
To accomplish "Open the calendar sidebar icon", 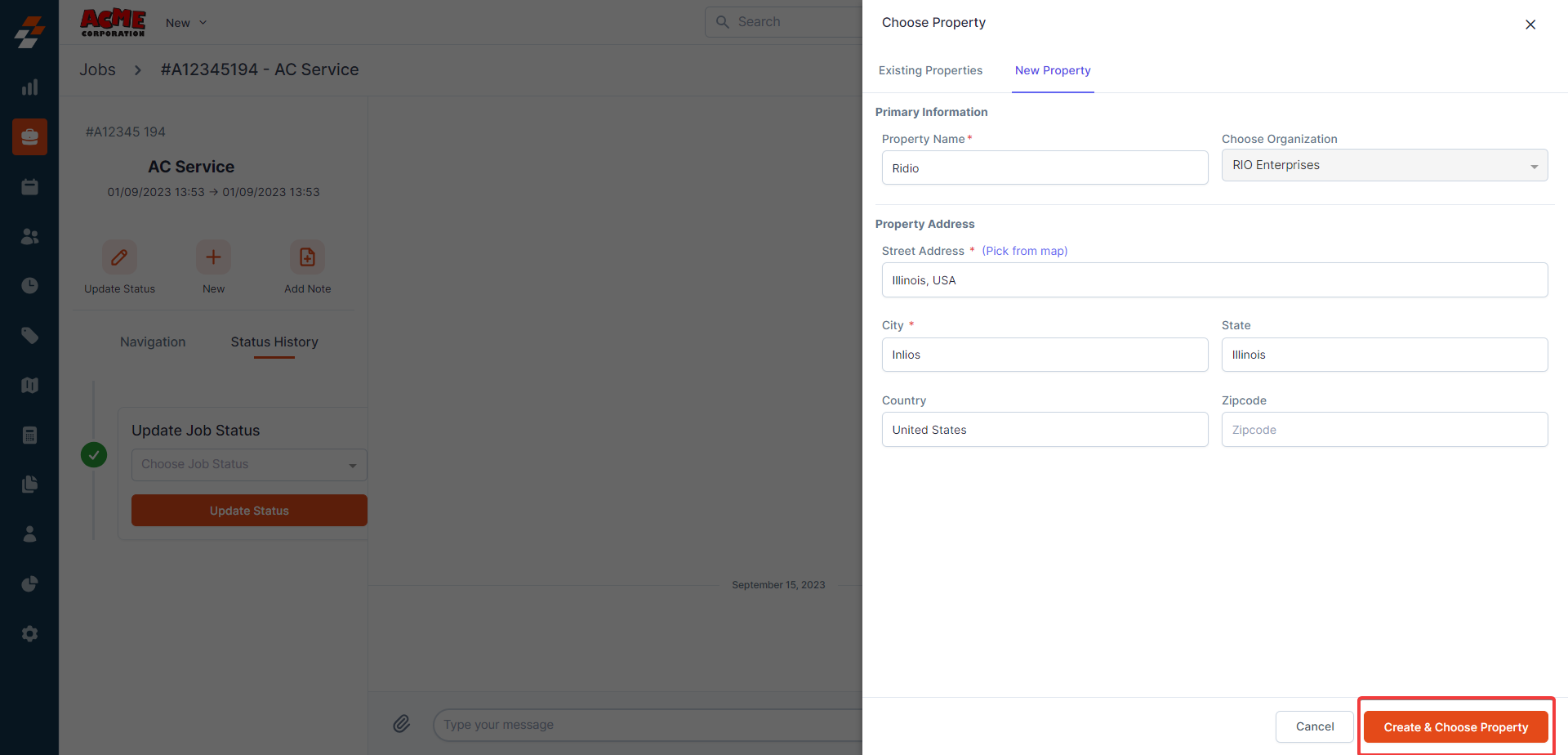I will [29, 187].
